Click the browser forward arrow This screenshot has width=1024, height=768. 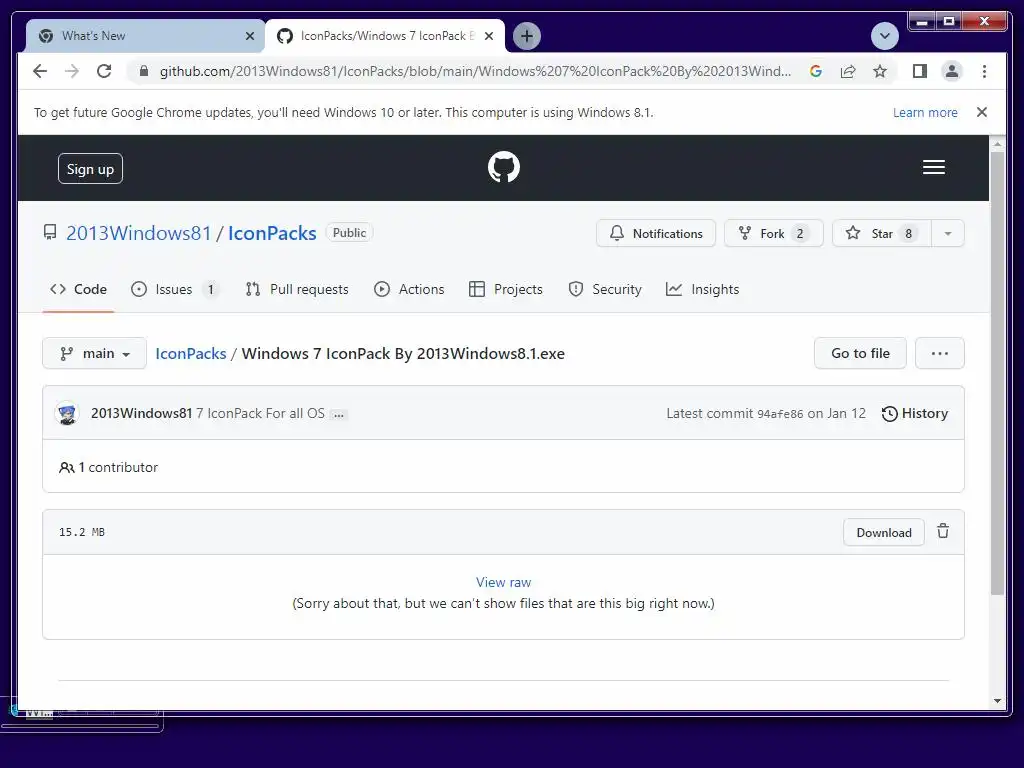tap(72, 71)
